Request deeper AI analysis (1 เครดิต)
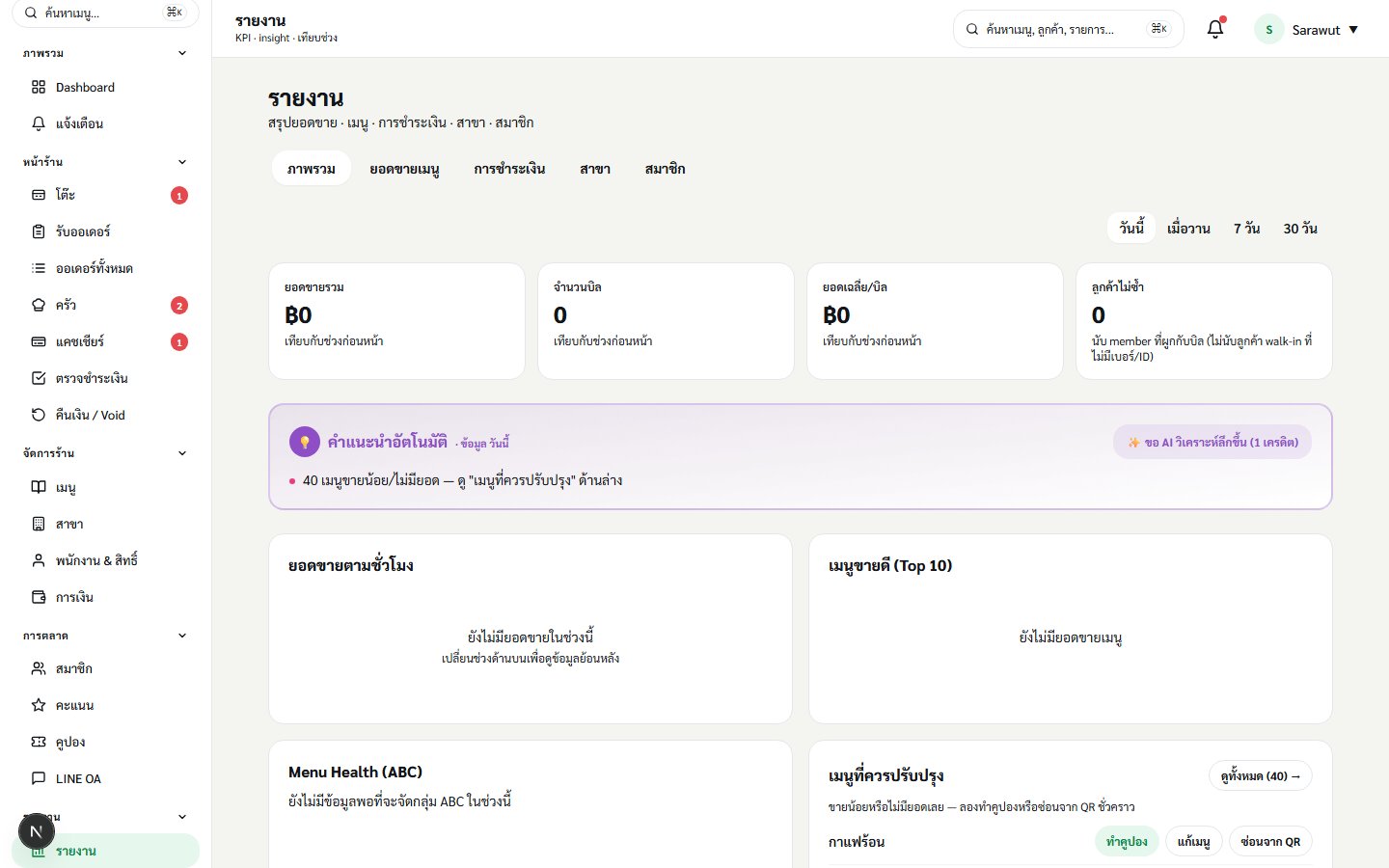 1212,442
